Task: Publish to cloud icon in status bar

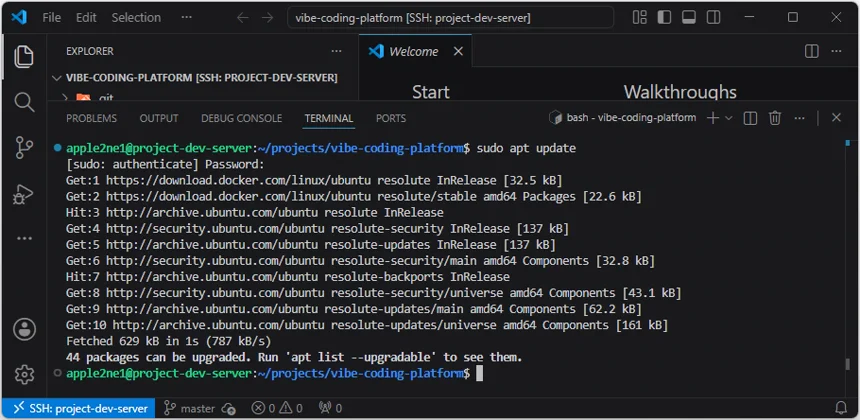Action: click(x=229, y=408)
